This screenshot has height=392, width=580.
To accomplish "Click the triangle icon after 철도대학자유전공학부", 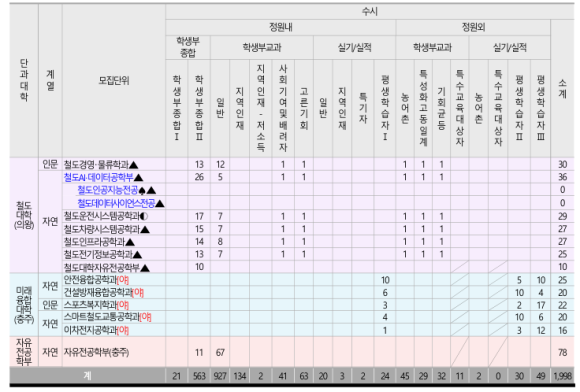I will 145,267.
